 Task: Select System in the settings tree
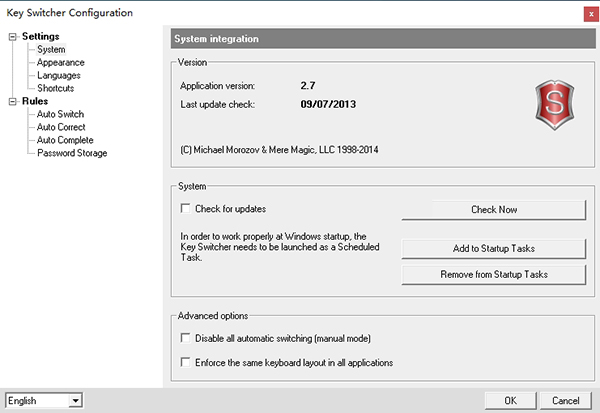point(51,49)
